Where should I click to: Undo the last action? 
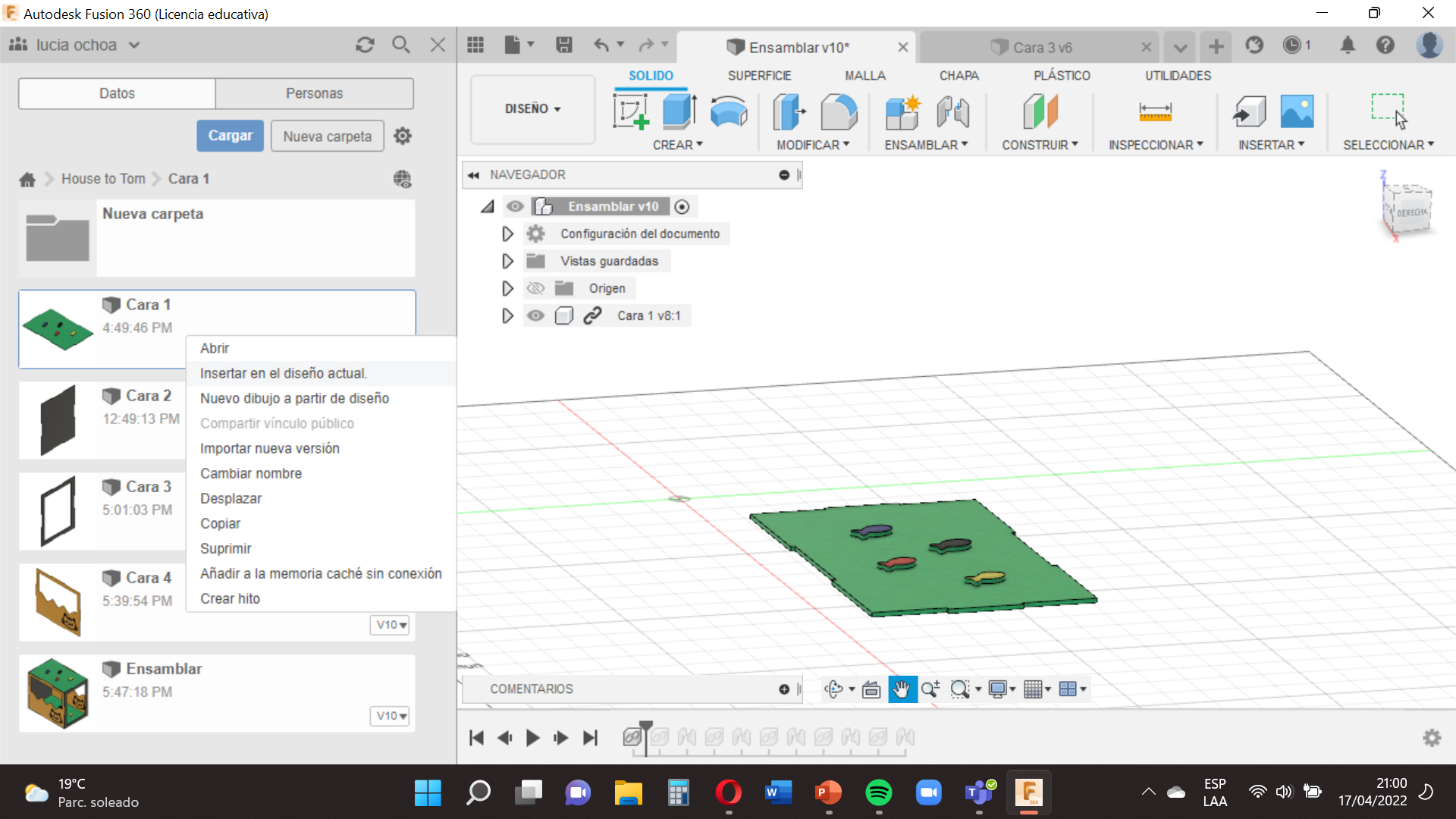601,45
